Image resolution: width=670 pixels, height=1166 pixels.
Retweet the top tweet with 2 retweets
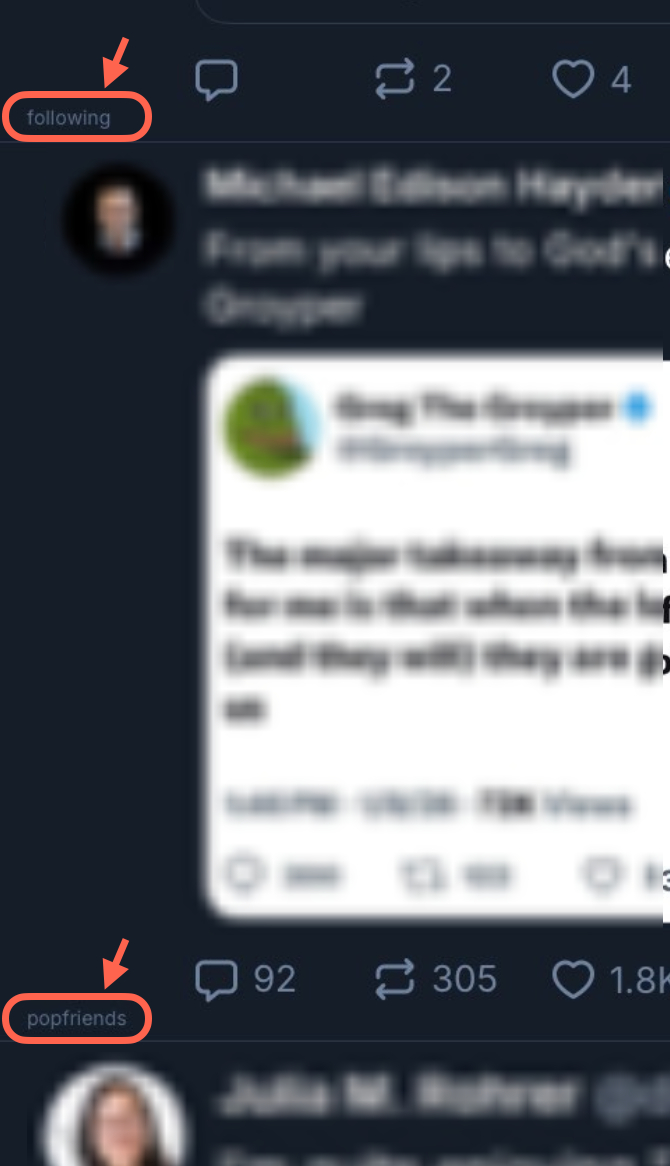394,79
